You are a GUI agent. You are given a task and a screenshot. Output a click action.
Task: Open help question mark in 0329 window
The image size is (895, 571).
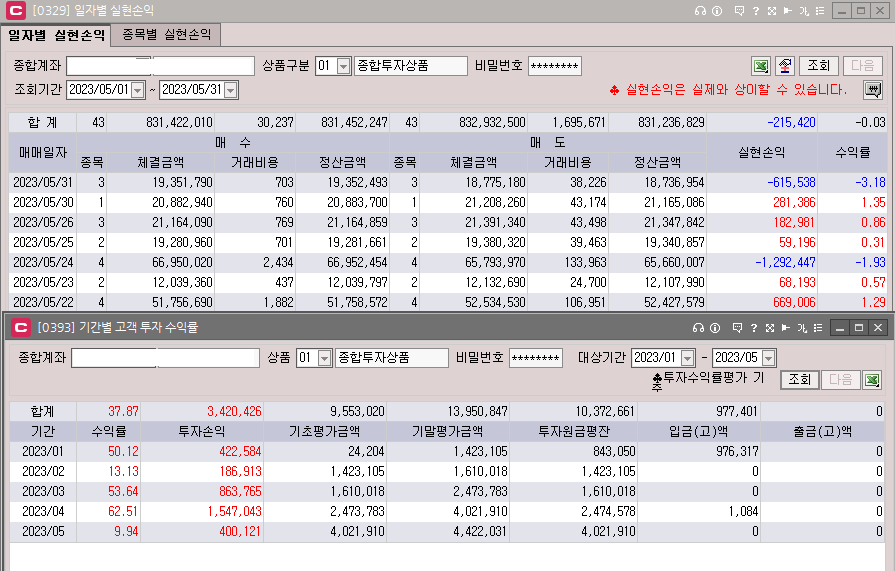pos(756,11)
